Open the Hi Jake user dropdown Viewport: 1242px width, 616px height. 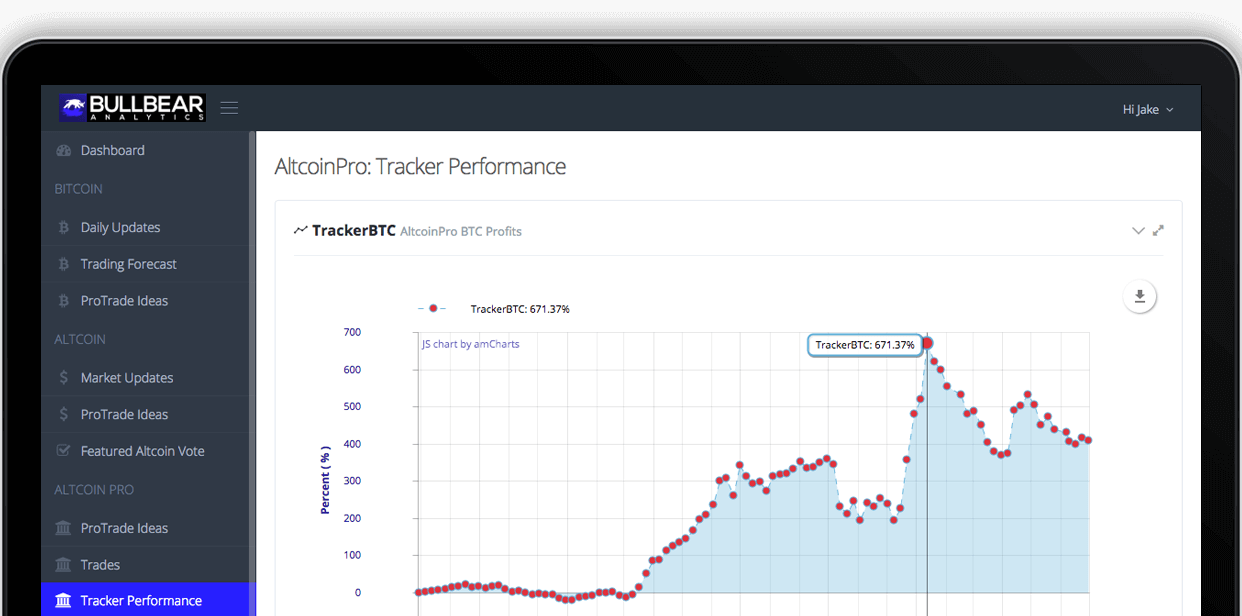(1147, 109)
